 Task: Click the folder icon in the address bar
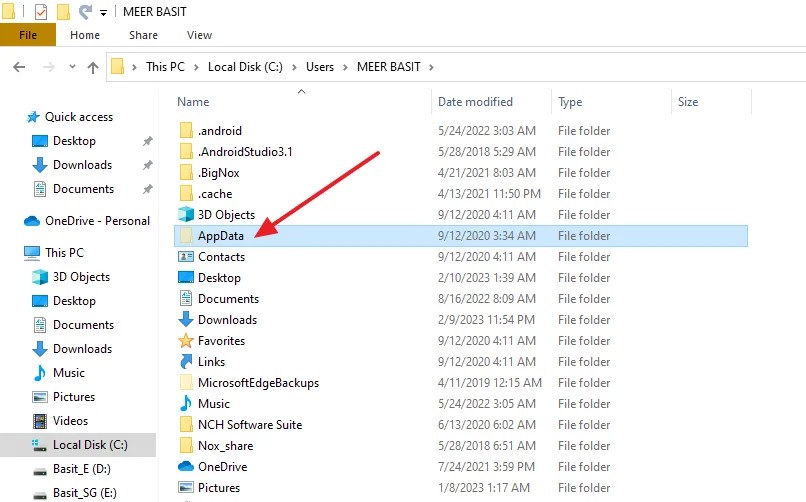click(118, 67)
